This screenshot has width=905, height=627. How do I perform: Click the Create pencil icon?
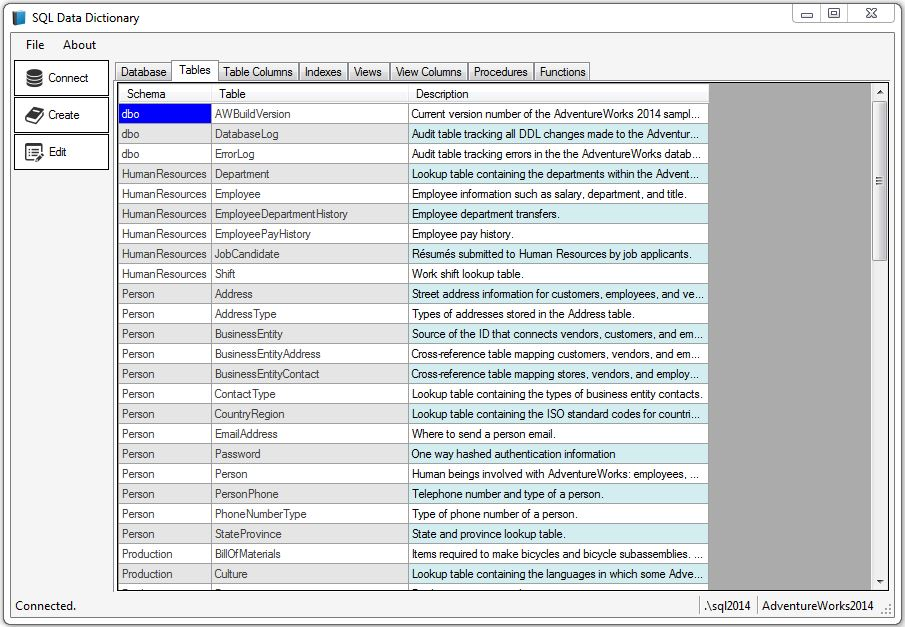coord(34,114)
